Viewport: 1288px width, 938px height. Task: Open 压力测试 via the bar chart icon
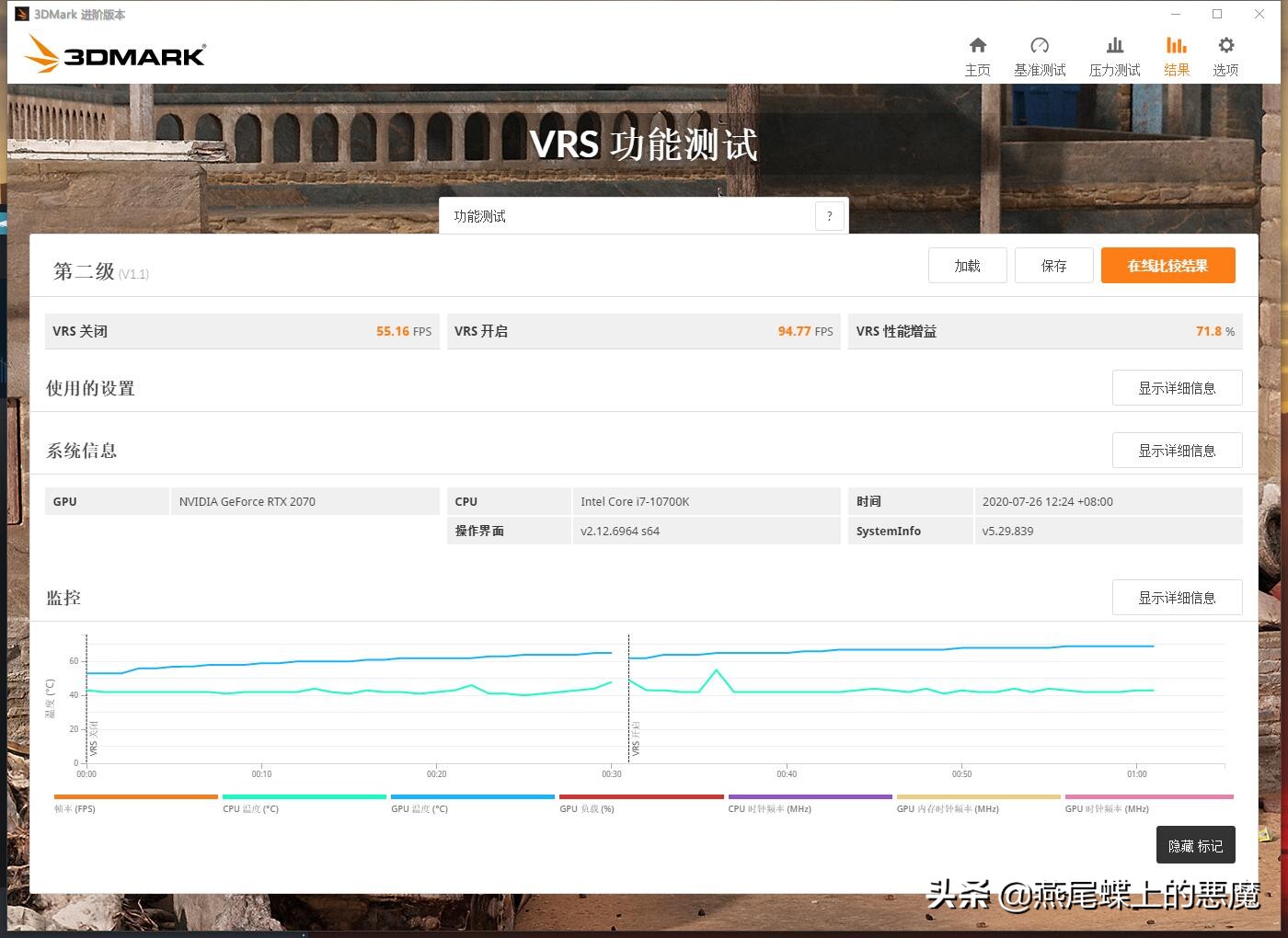[x=1114, y=53]
